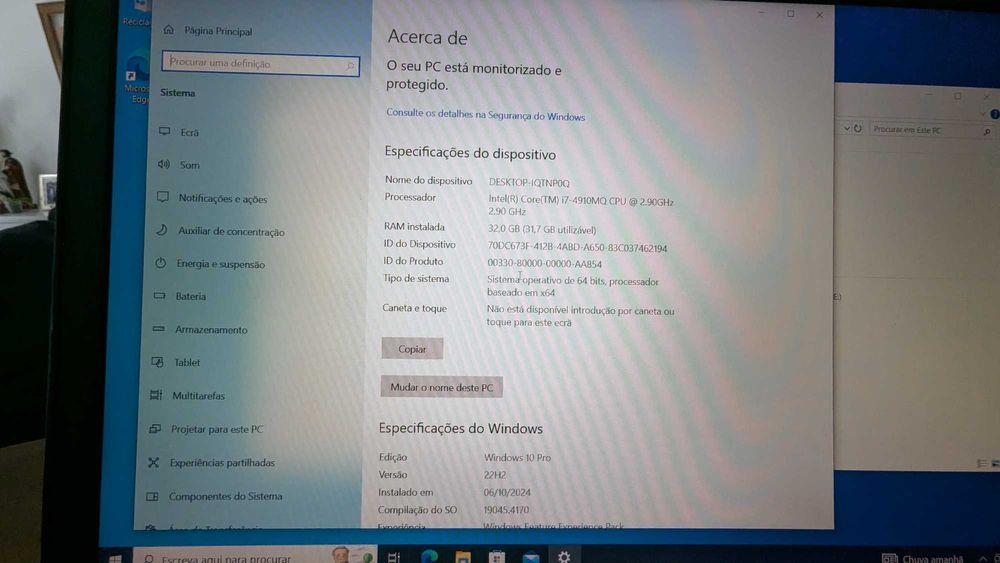Image resolution: width=1000 pixels, height=563 pixels.
Task: Click the version value 22H2
Action: point(495,474)
